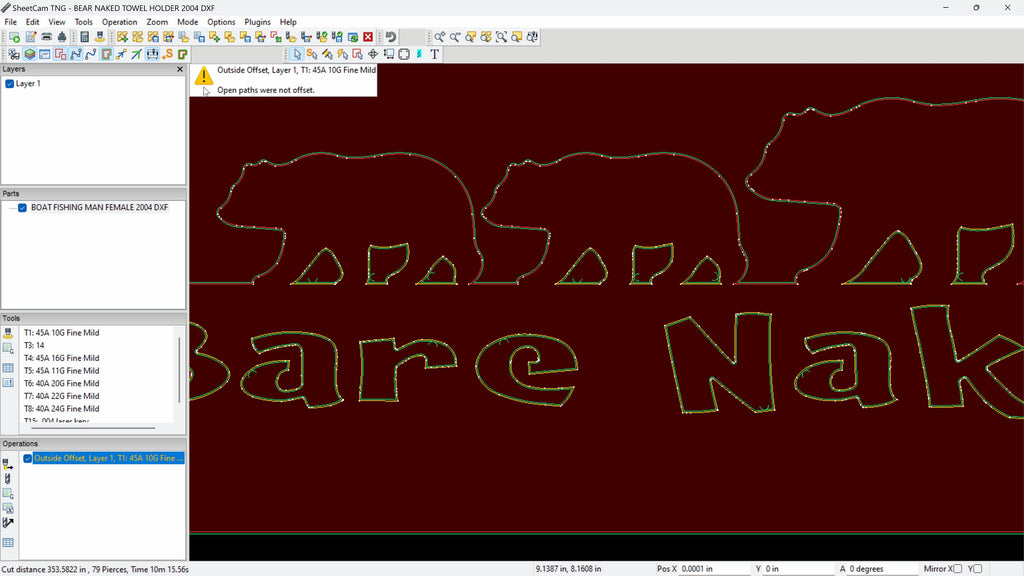
Task: Select tool T8: 40A 24G Fine Mild
Action: point(61,409)
